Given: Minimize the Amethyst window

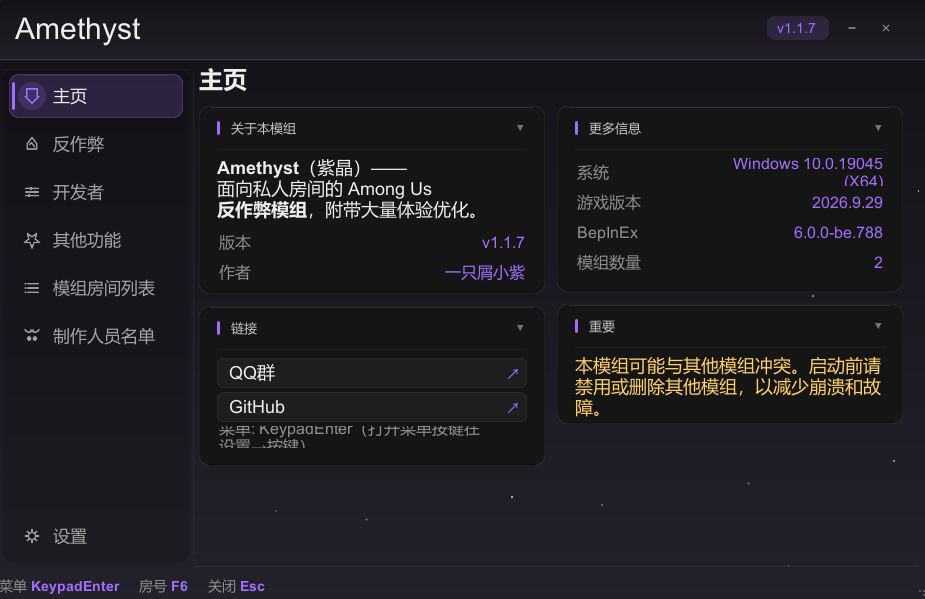Looking at the screenshot, I should click(852, 28).
